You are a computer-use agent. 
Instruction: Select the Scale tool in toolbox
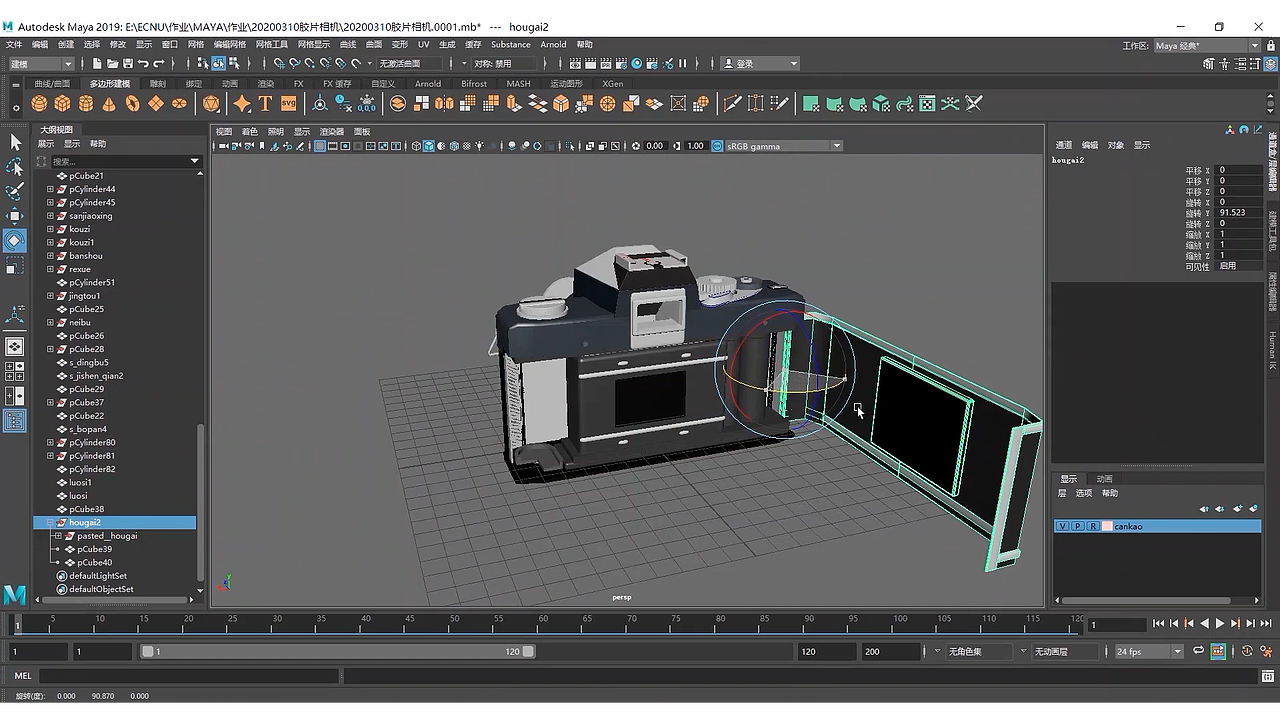tap(15, 266)
